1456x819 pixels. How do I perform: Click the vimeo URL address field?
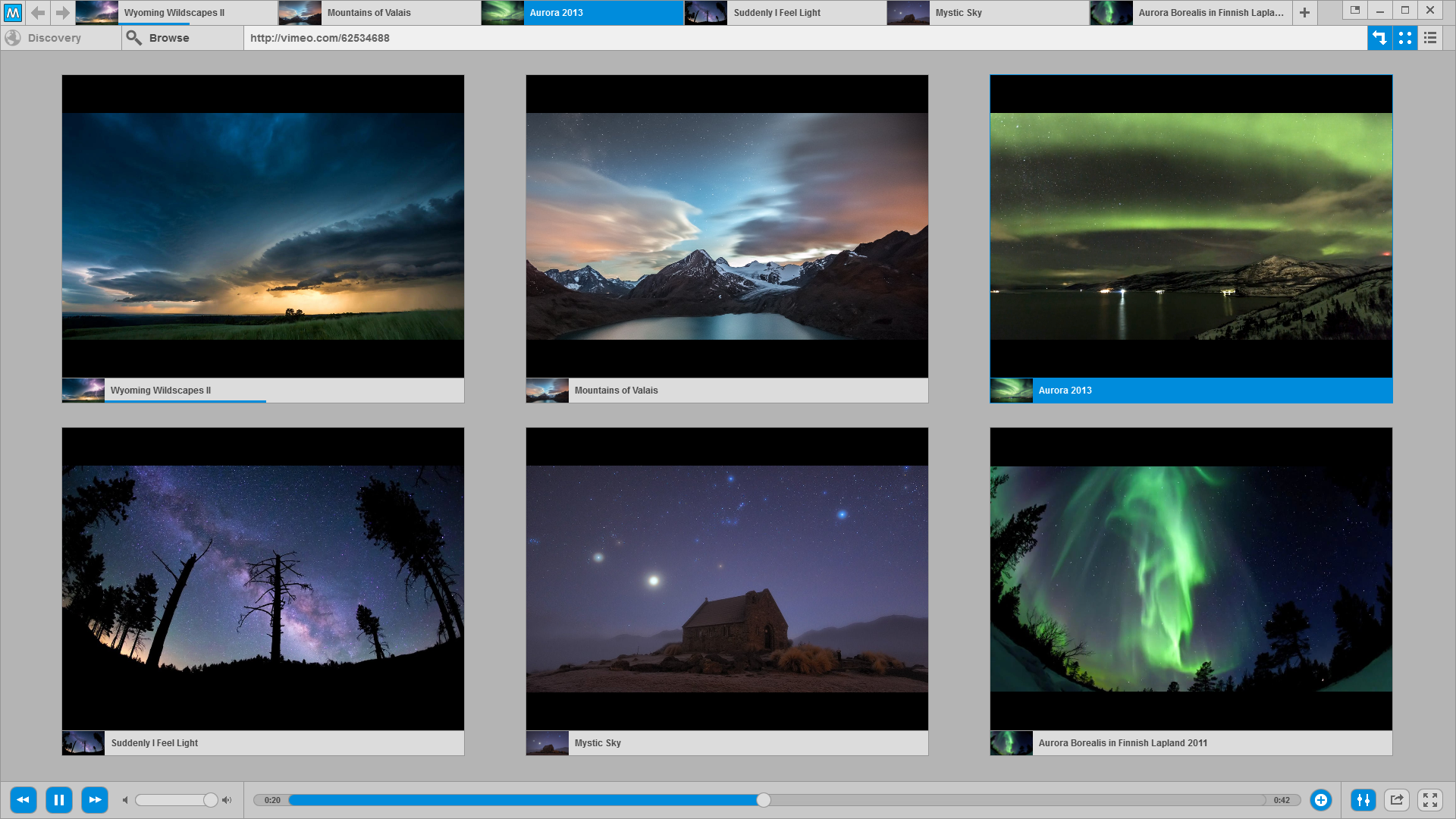coord(804,38)
